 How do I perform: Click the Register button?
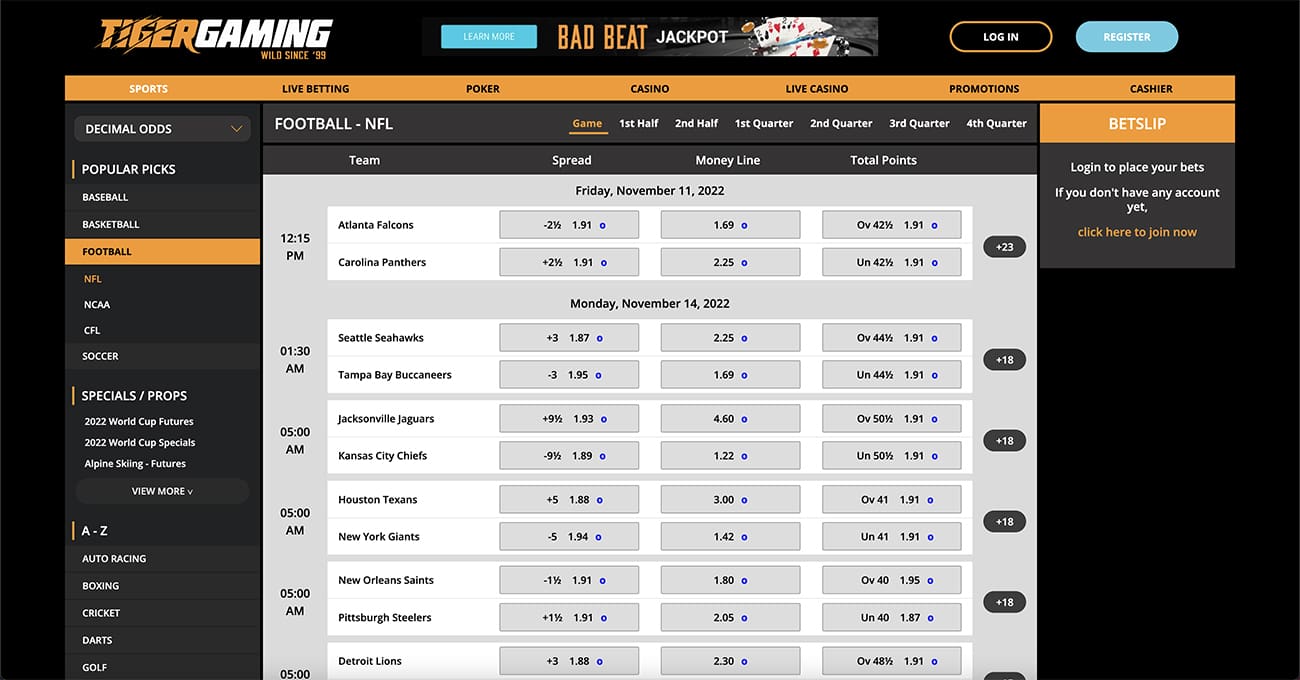click(1127, 37)
